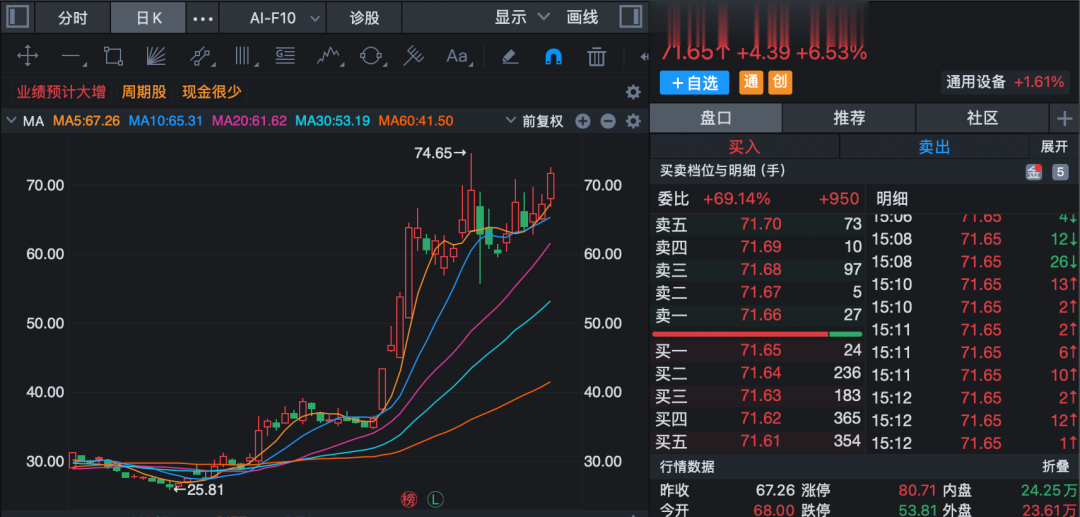Select the vertical cycle lines tool
This screenshot has height=517, width=1080.
click(x=243, y=56)
